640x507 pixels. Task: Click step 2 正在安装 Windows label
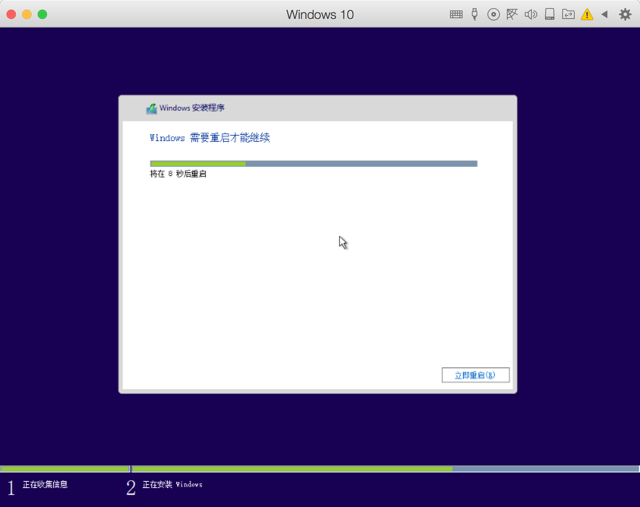pyautogui.click(x=172, y=485)
